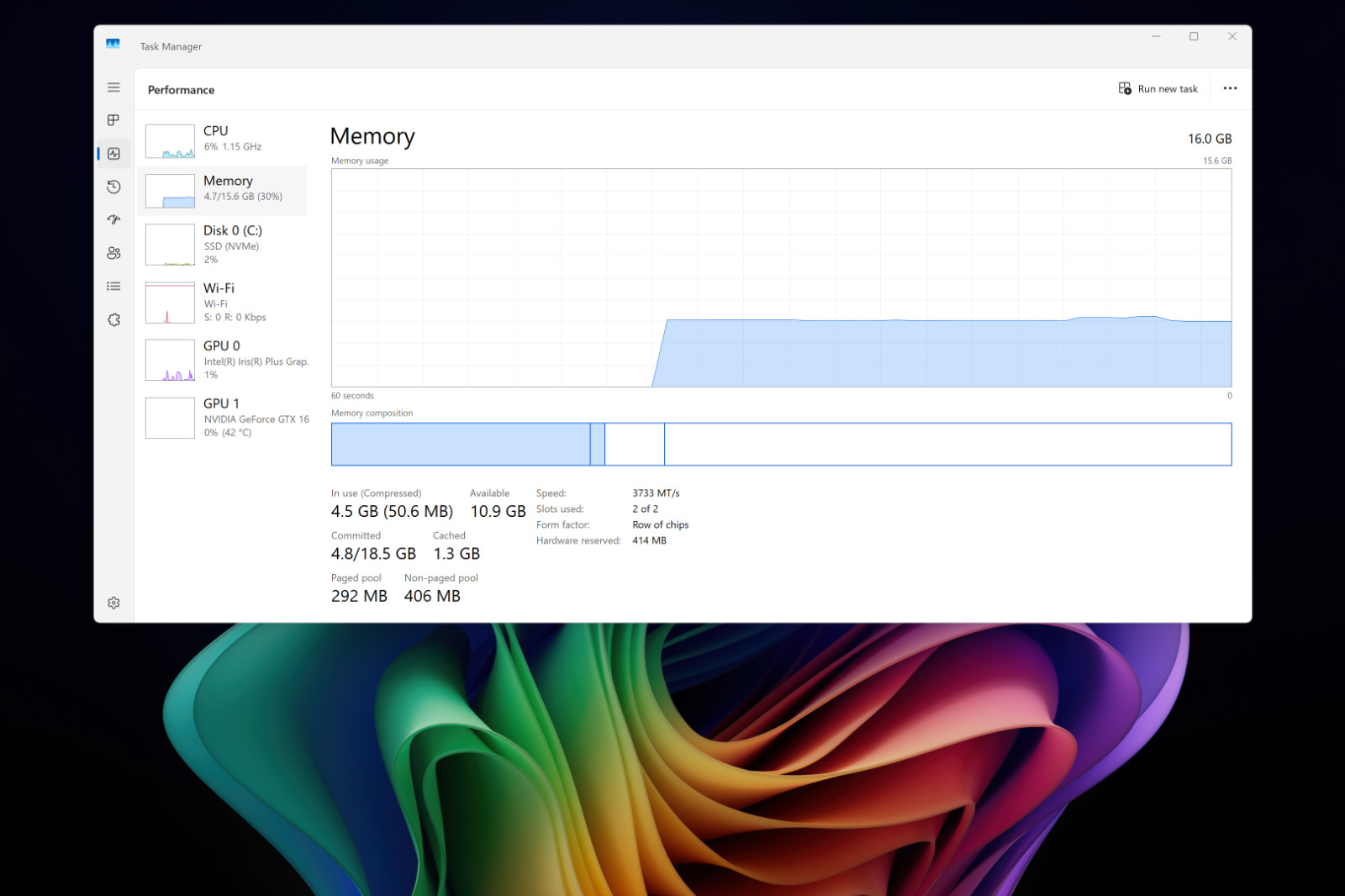Select the GPU 1 NVIDIA GeForce entry
The width and height of the screenshot is (1345, 896).
pyautogui.click(x=222, y=418)
